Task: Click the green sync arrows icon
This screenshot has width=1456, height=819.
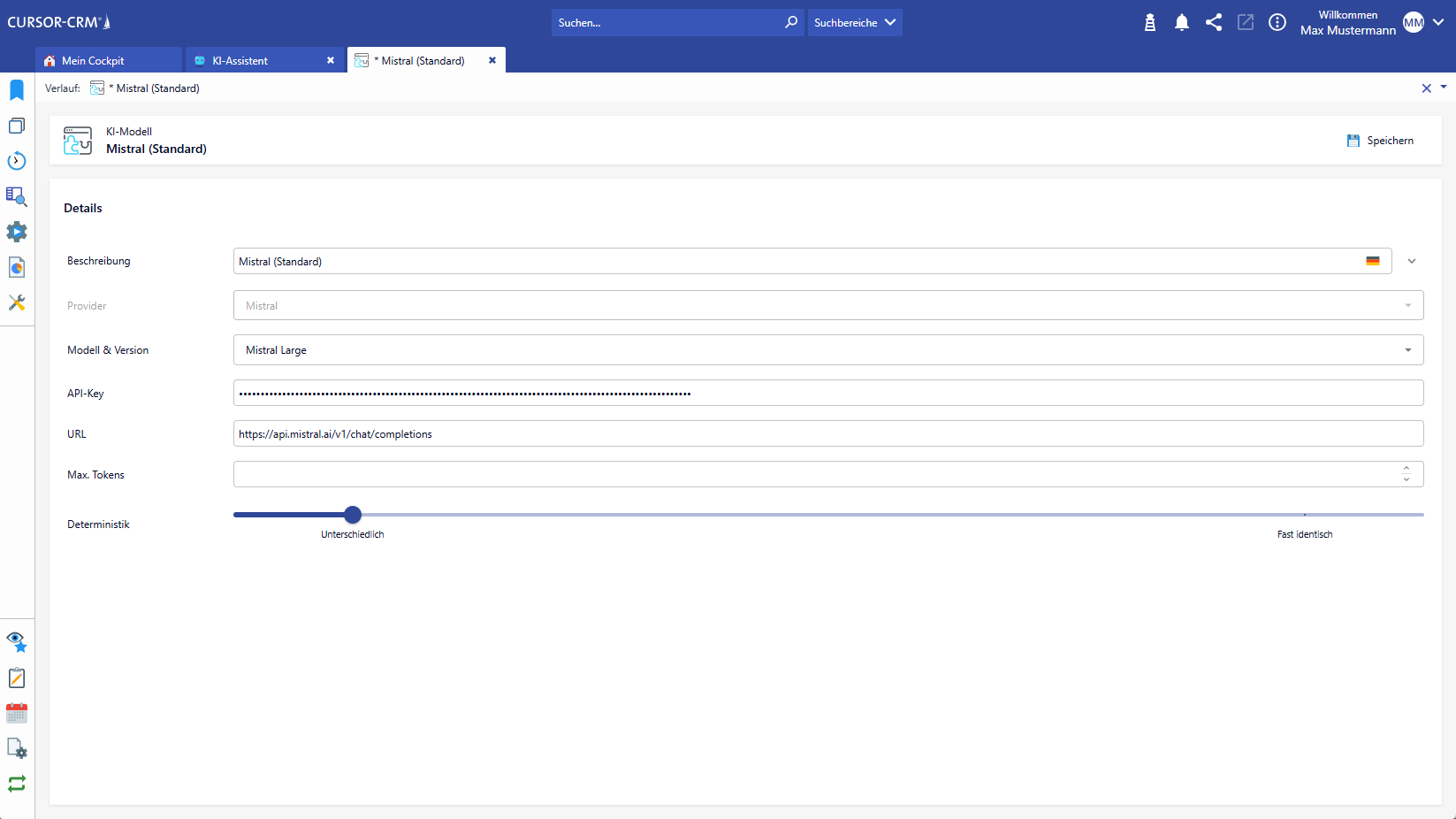Action: [17, 784]
